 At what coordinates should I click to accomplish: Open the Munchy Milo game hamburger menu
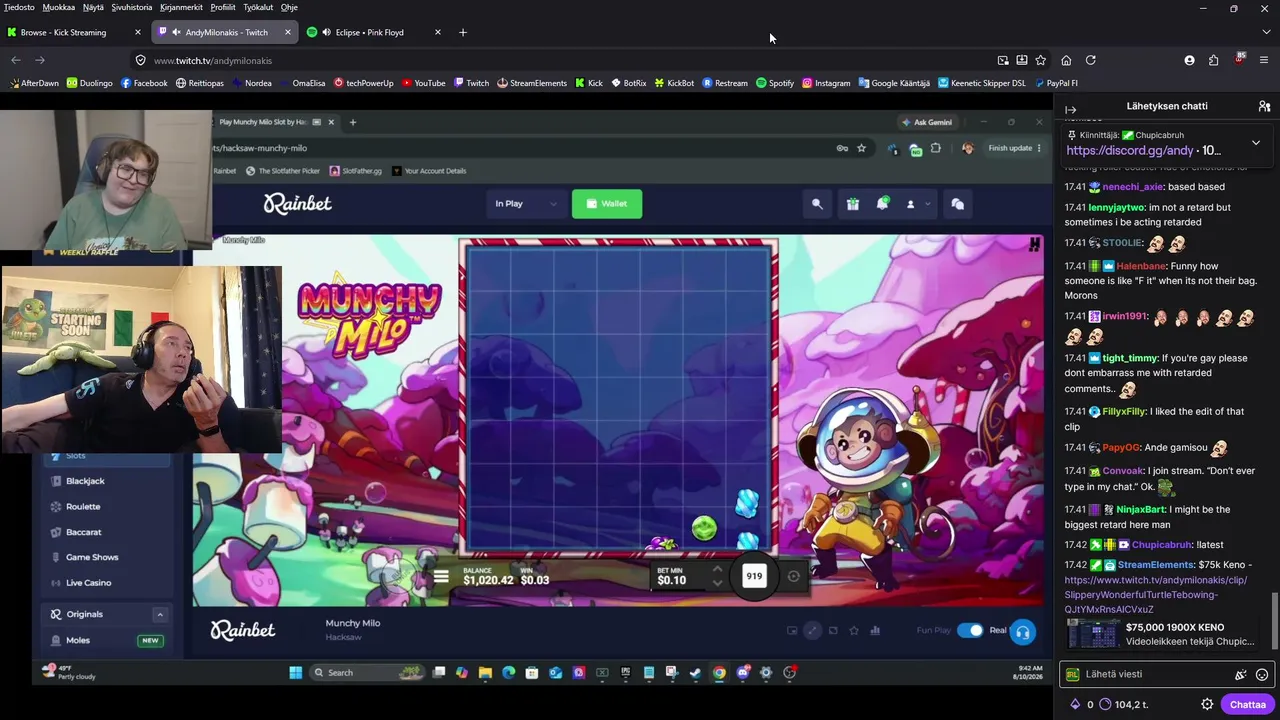click(441, 577)
